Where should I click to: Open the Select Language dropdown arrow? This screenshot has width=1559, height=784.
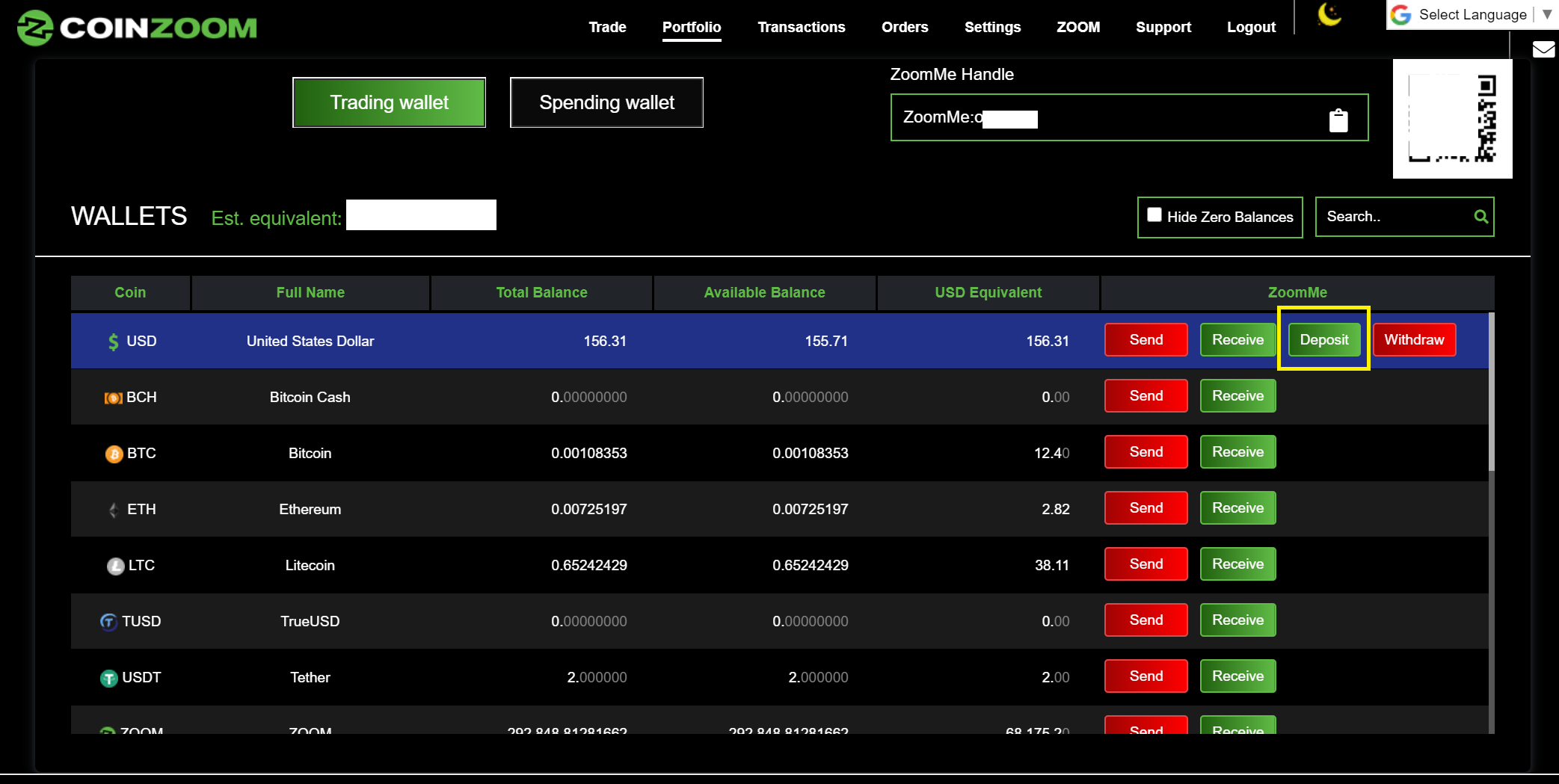point(1547,14)
